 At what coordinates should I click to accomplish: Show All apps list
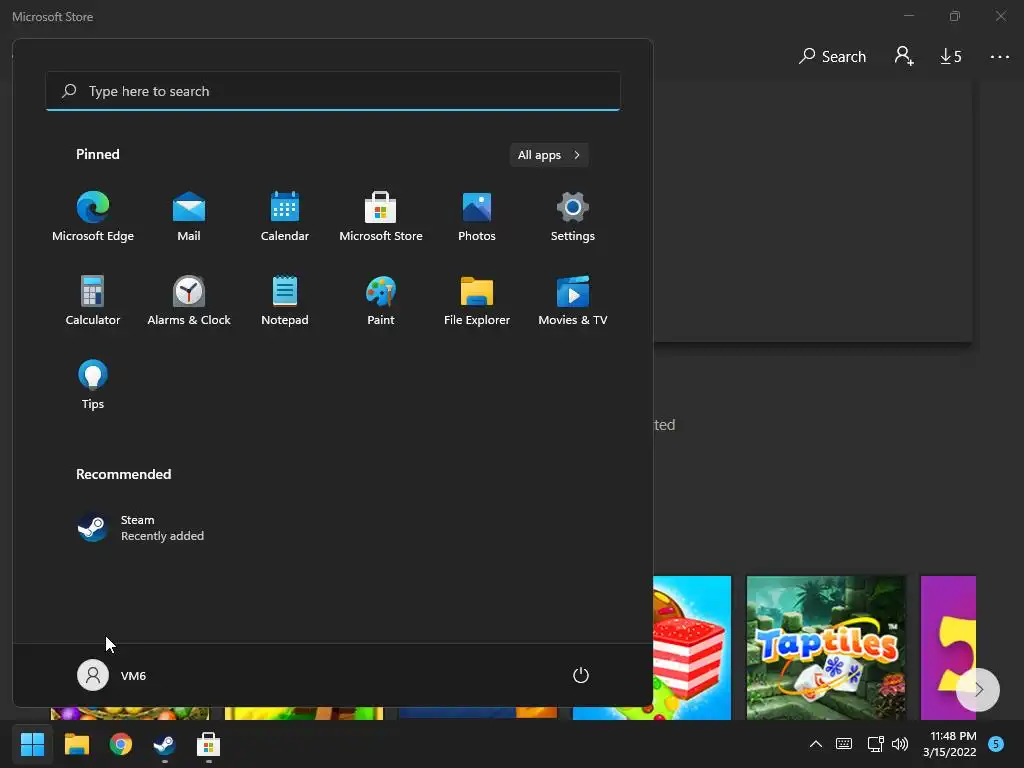click(x=549, y=155)
